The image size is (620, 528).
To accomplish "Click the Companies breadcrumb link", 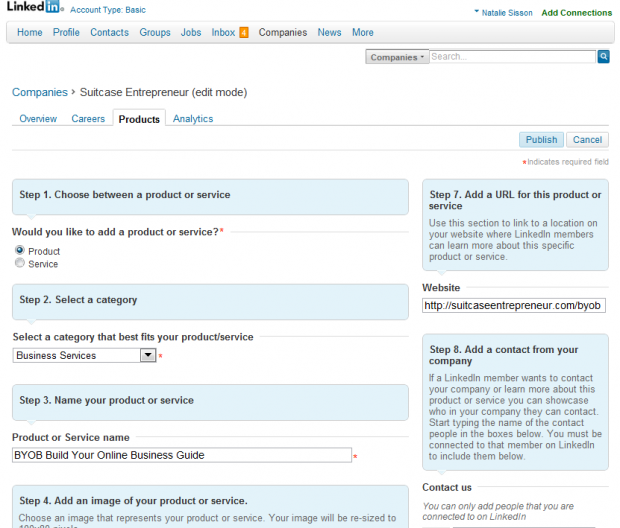I will coord(40,92).
